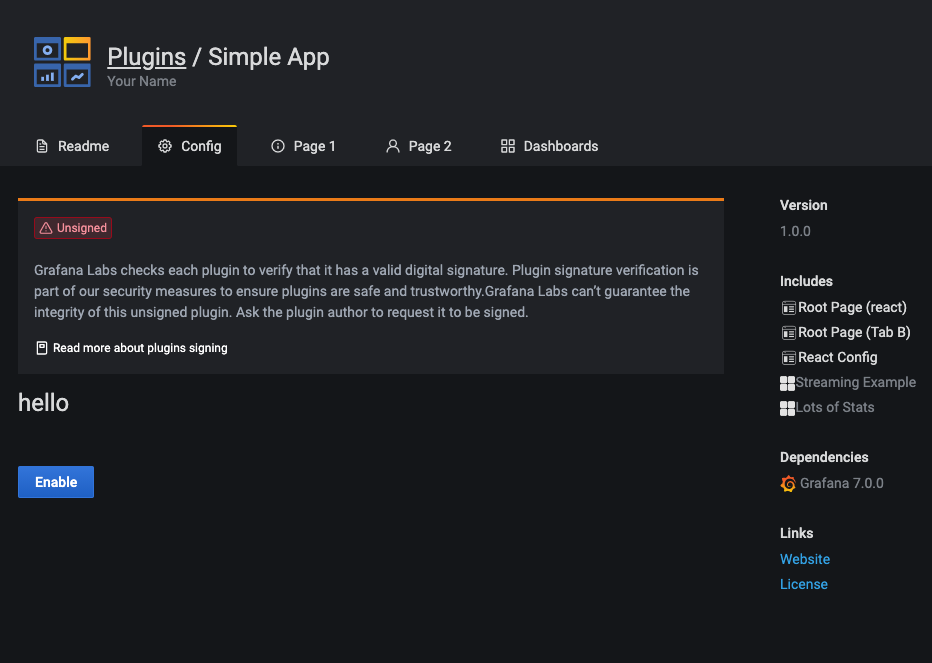Select Root Page (react) text

click(852, 307)
